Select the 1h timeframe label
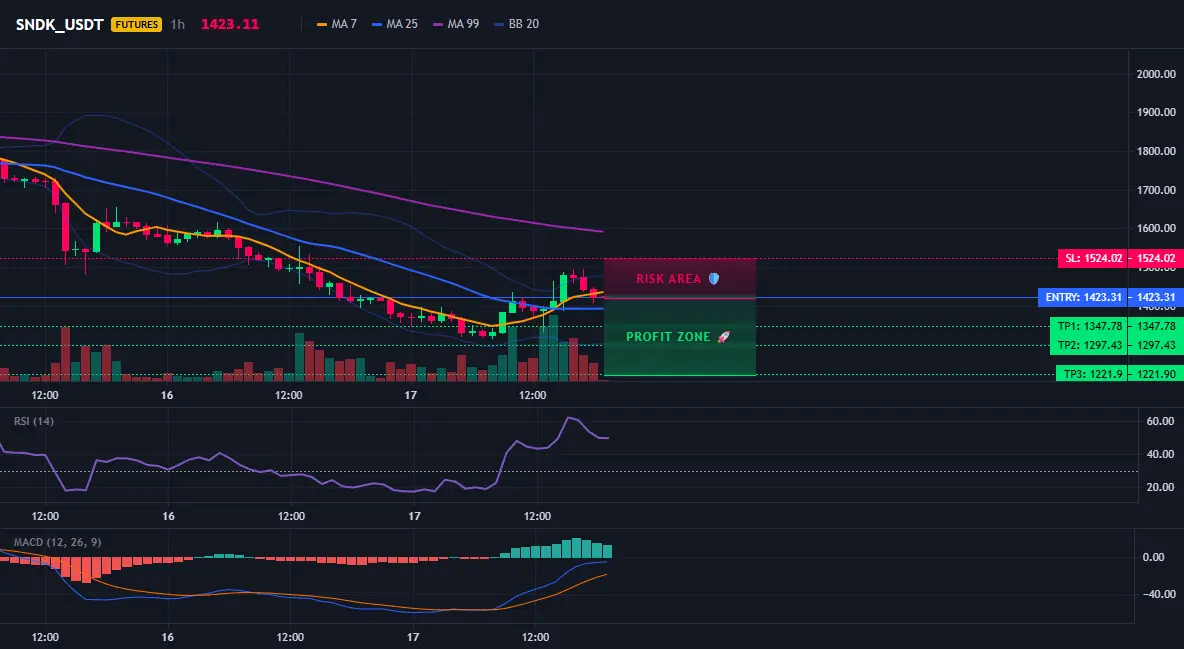Image resolution: width=1184 pixels, height=649 pixels. point(177,24)
